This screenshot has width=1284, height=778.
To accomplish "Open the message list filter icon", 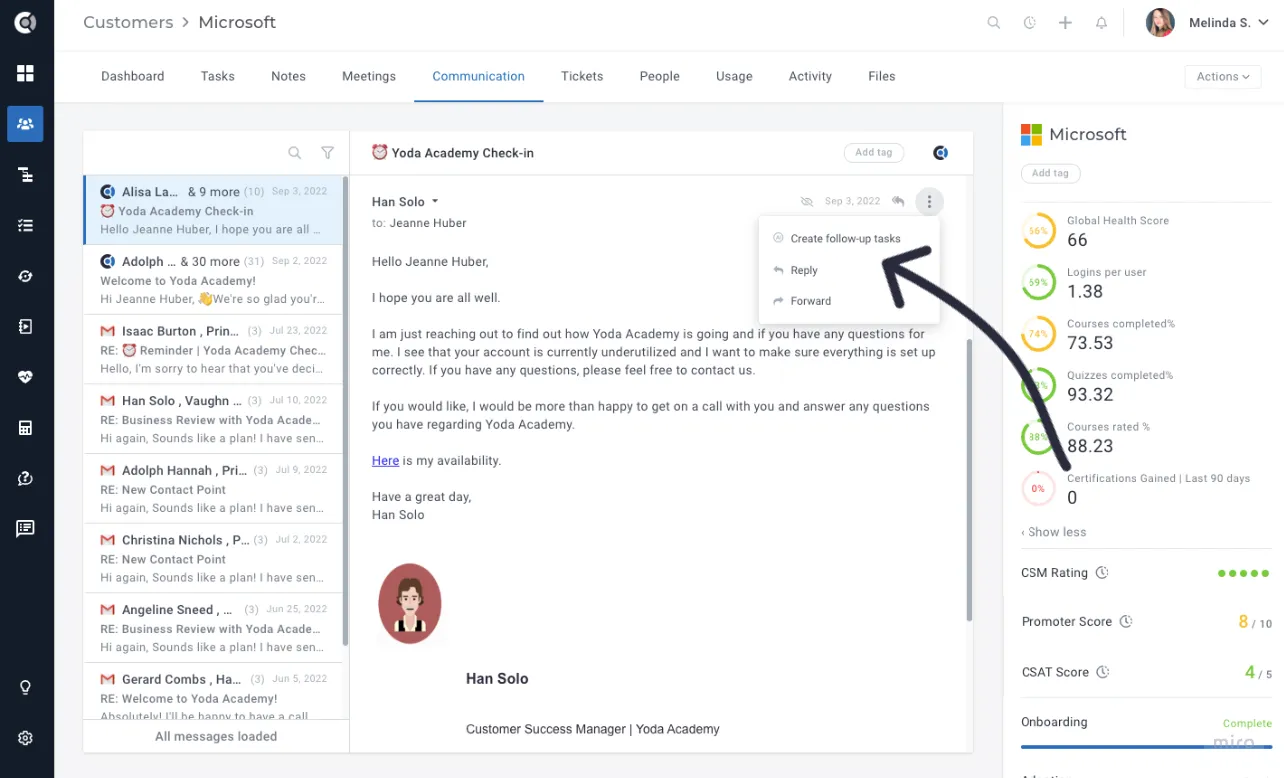I will (327, 153).
